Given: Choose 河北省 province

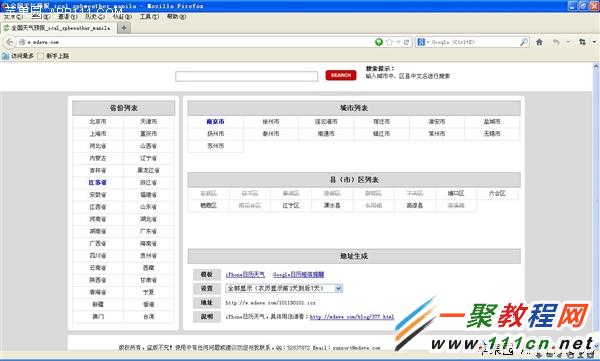Looking at the screenshot, I should click(98, 146).
